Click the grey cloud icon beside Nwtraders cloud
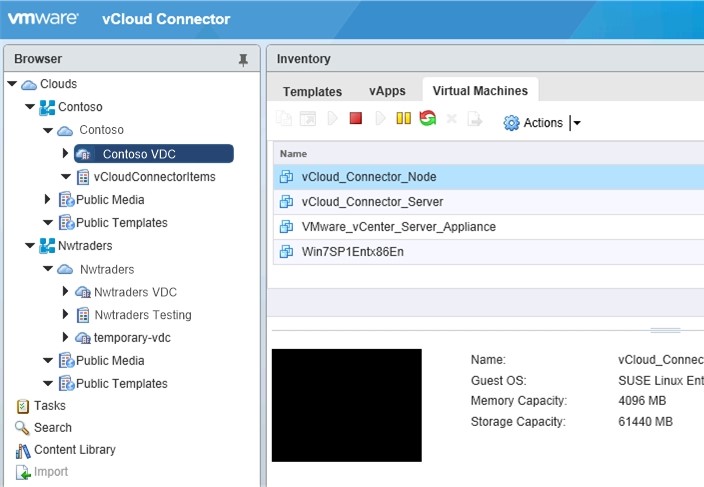 click(65, 269)
